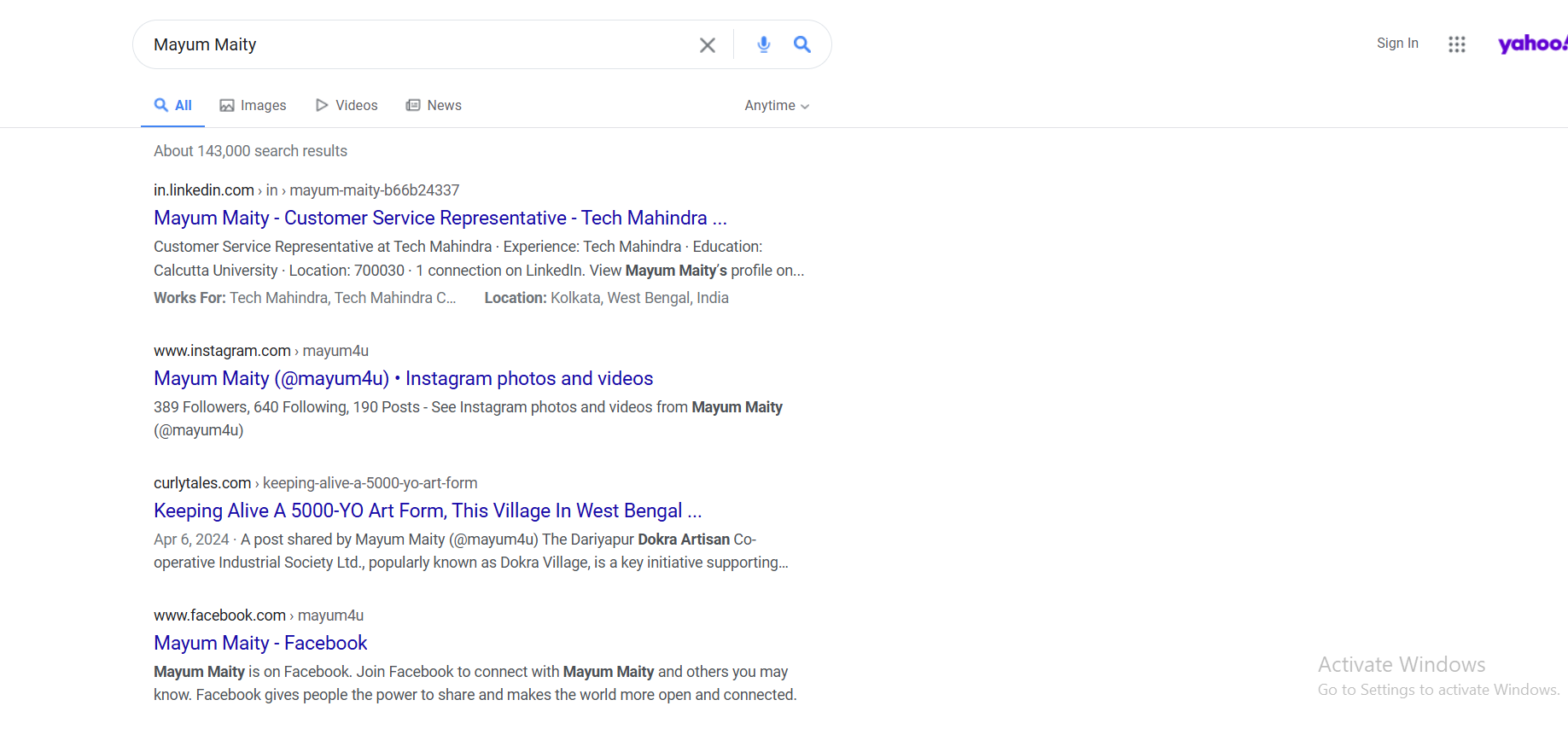
Task: Open Keeping Alive A 5000-YO Art Form article
Action: [x=427, y=511]
